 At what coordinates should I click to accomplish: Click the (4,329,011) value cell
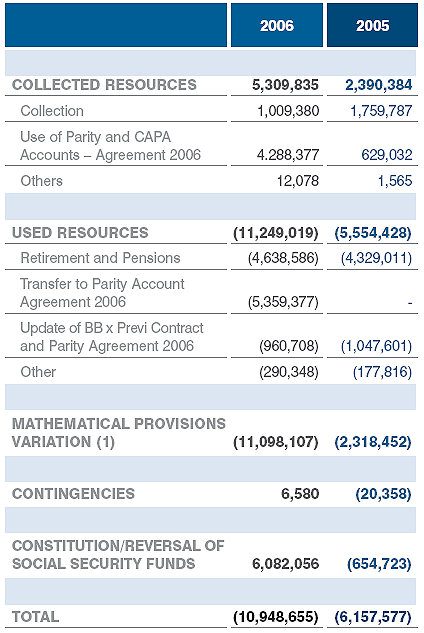376,258
